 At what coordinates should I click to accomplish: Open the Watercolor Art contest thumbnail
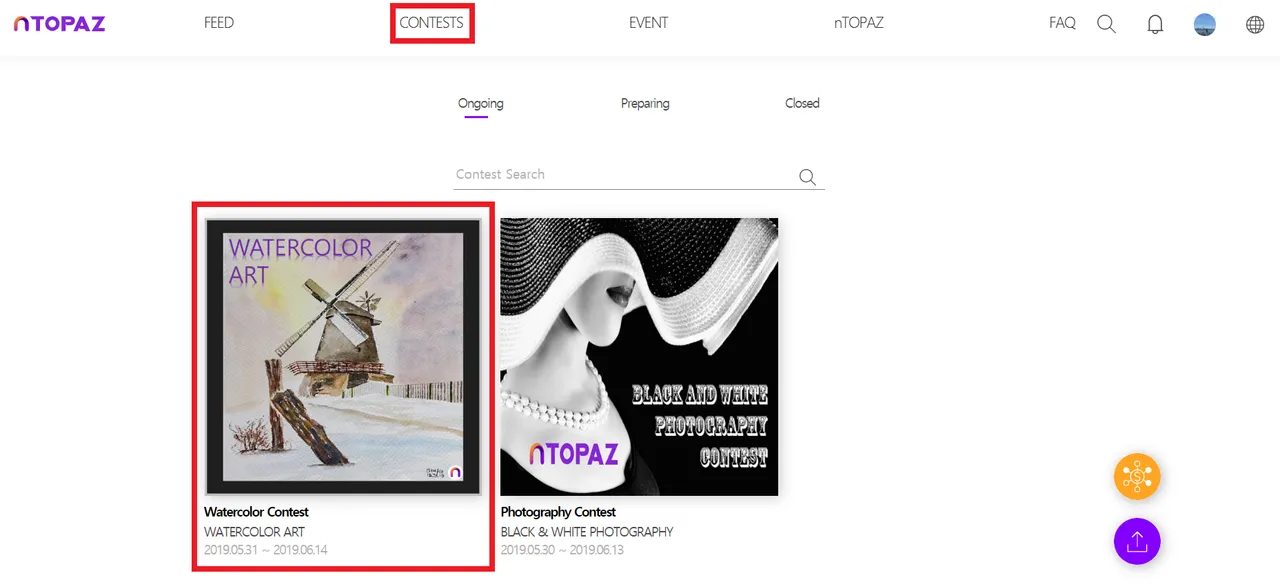tap(343, 356)
